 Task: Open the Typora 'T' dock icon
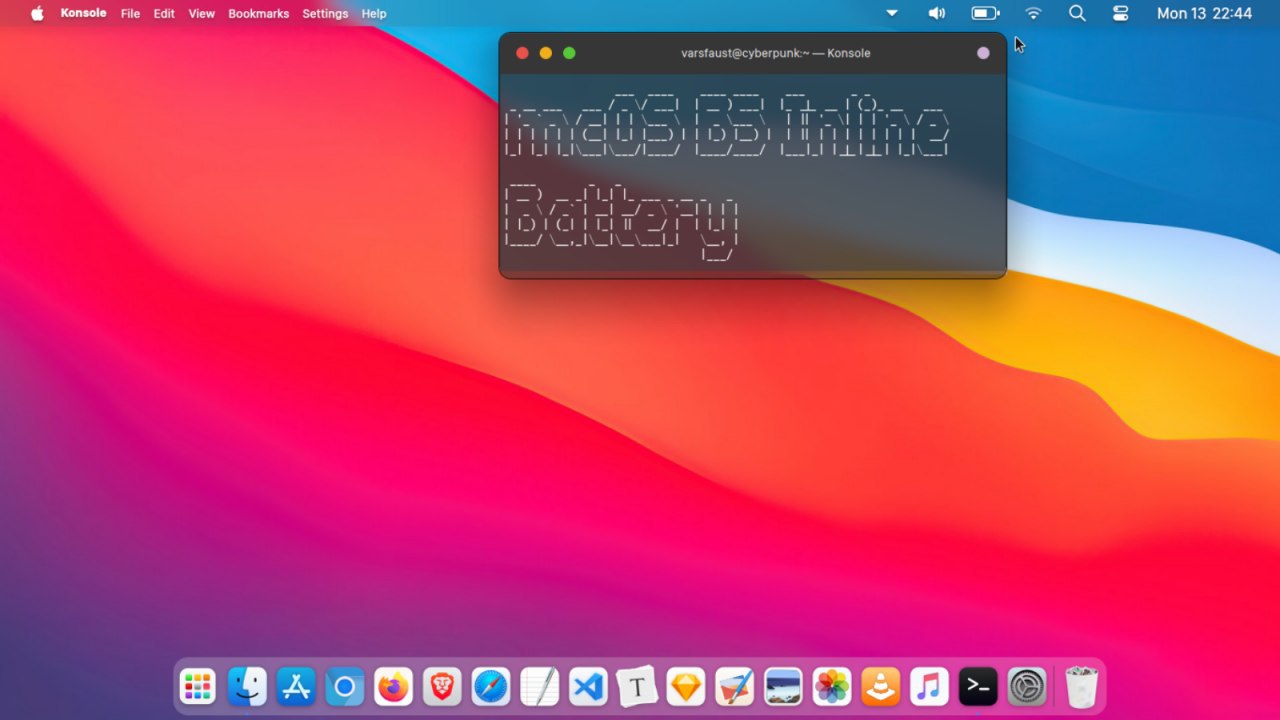tap(637, 687)
